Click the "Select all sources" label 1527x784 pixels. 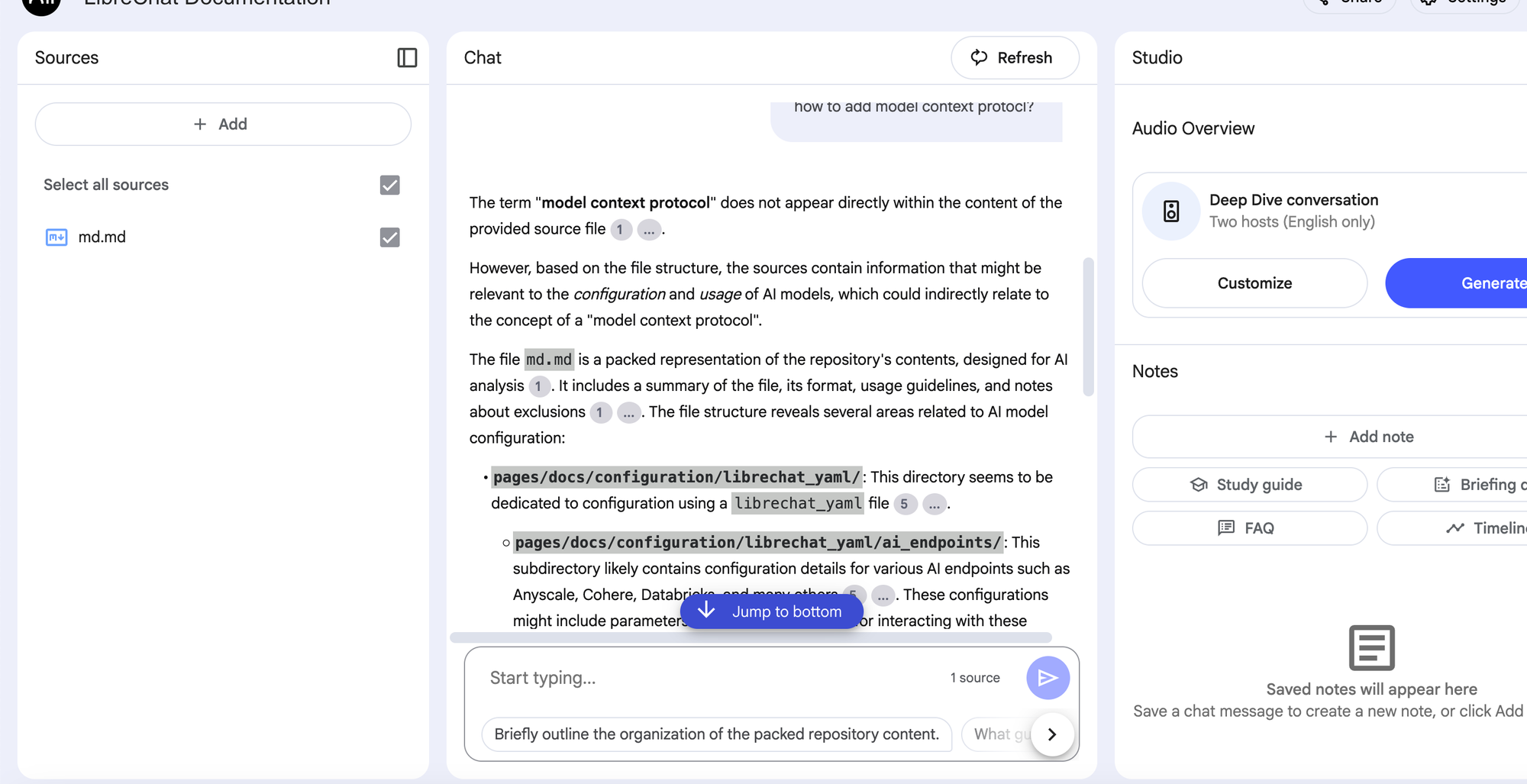[x=106, y=185]
